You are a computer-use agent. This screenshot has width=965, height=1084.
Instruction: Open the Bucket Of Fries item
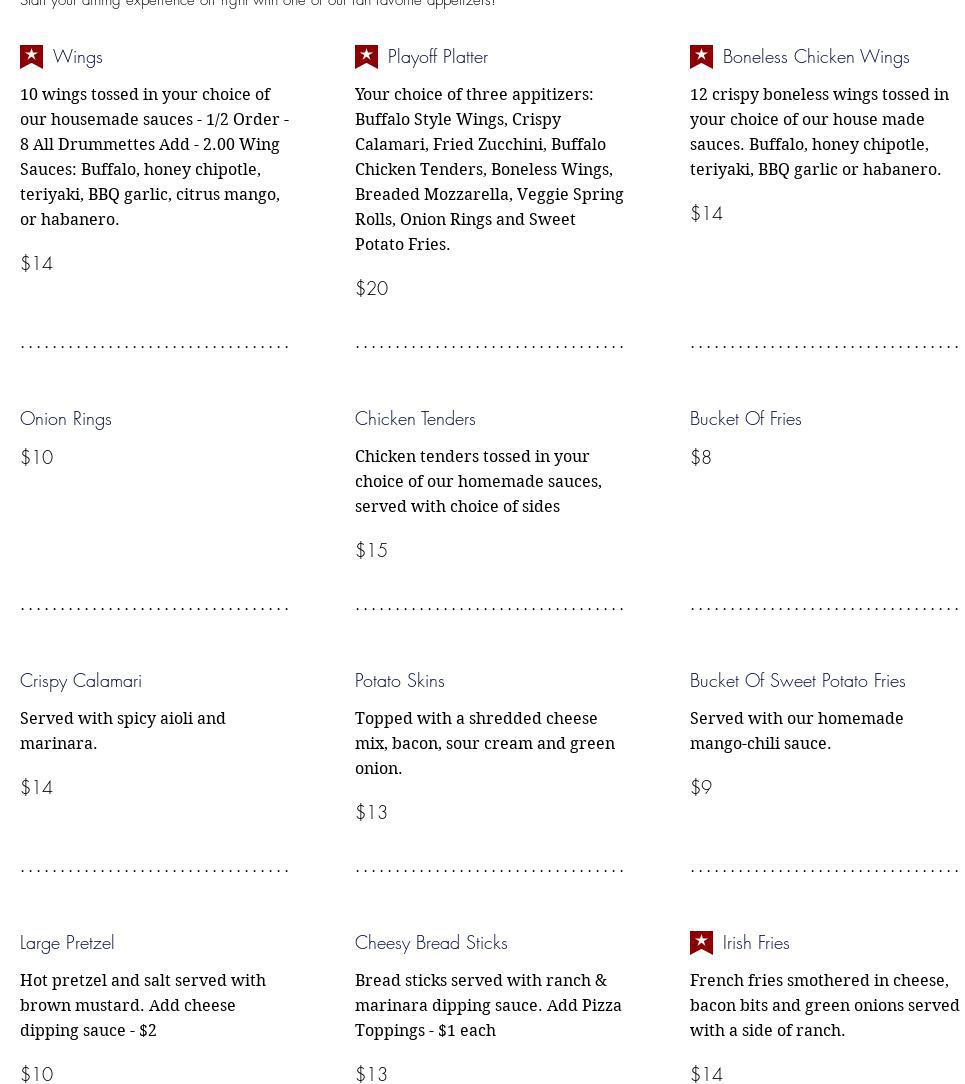(745, 419)
